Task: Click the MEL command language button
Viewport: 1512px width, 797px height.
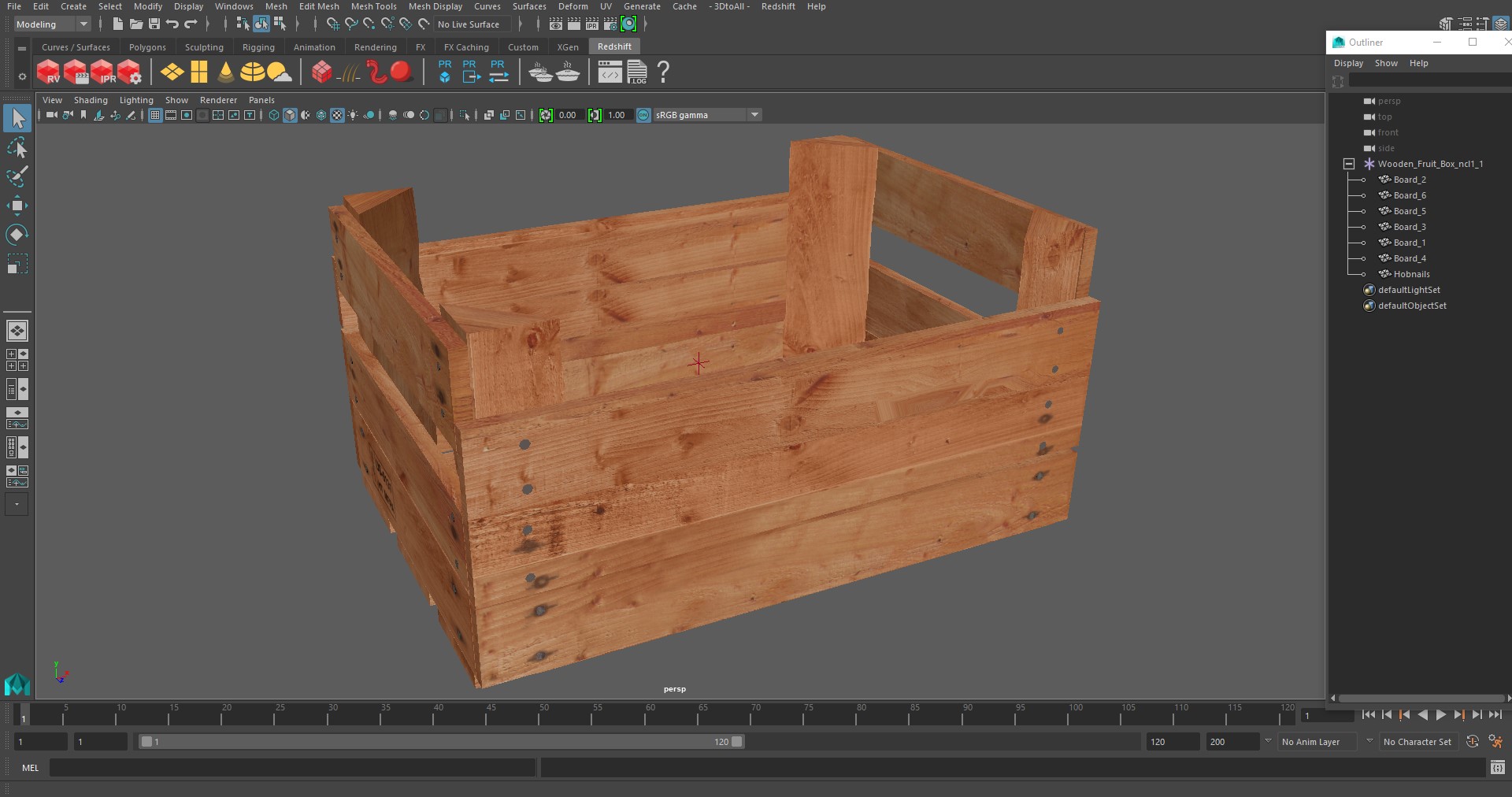Action: [30, 768]
